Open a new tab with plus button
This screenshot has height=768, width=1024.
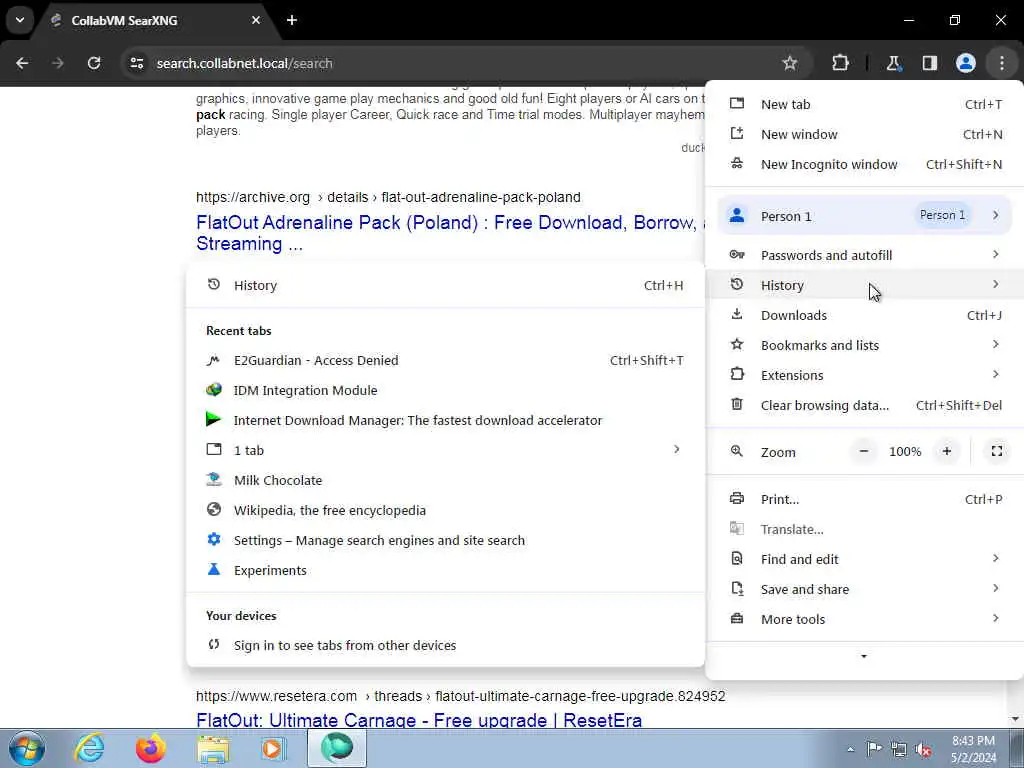(292, 20)
